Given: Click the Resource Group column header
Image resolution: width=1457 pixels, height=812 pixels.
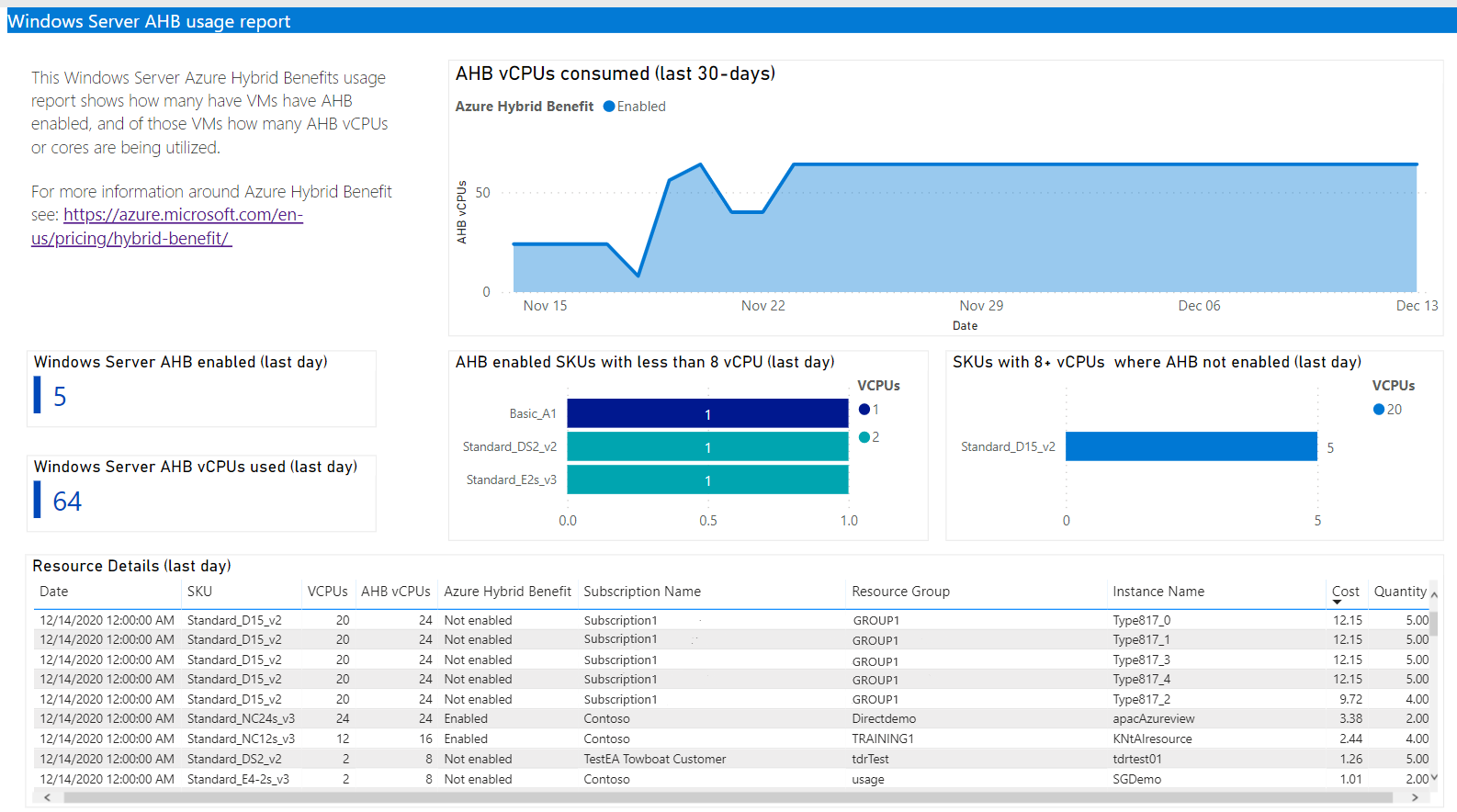Looking at the screenshot, I should pos(900,592).
